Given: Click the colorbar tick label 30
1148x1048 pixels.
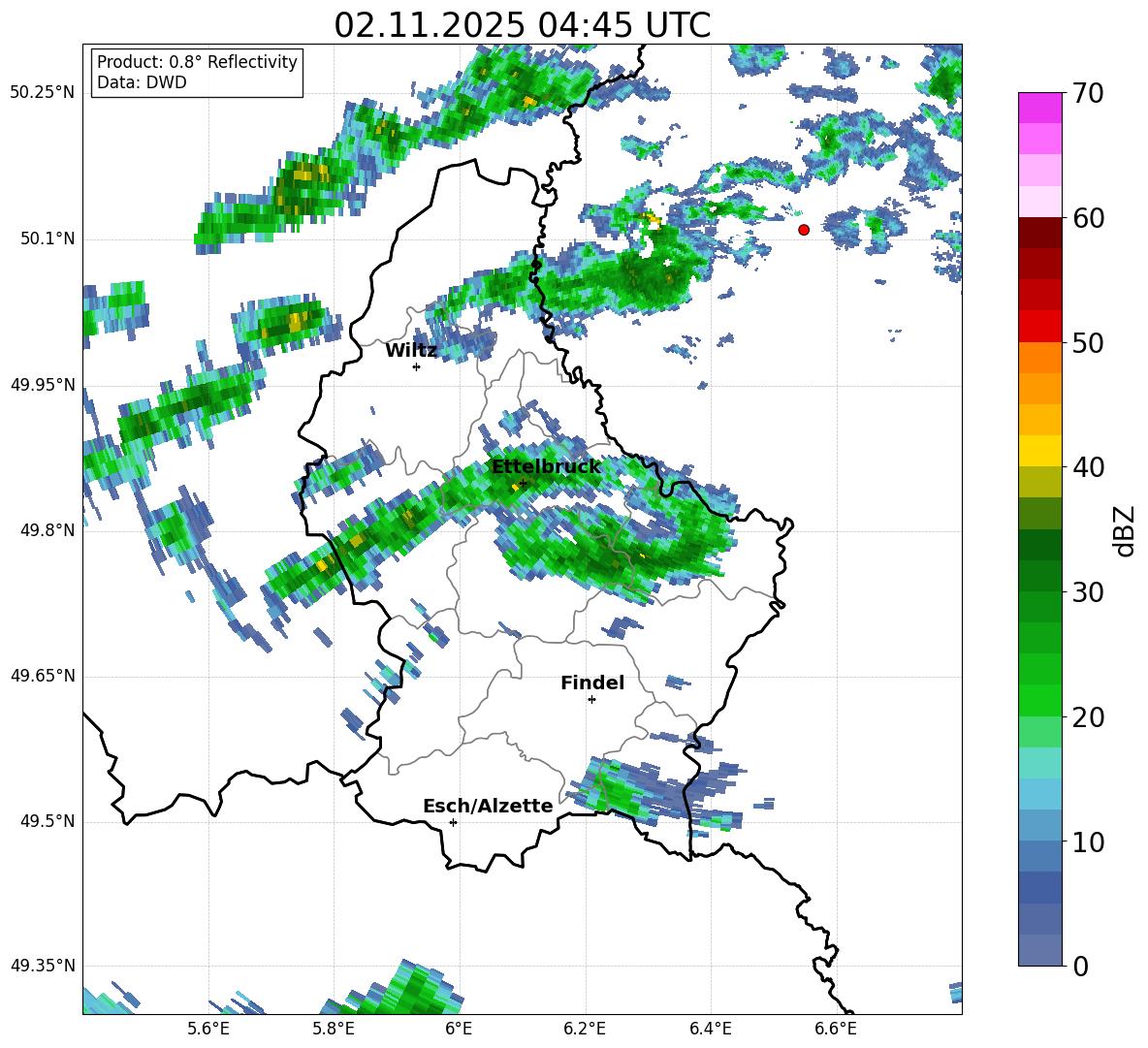Looking at the screenshot, I should coord(1087,592).
